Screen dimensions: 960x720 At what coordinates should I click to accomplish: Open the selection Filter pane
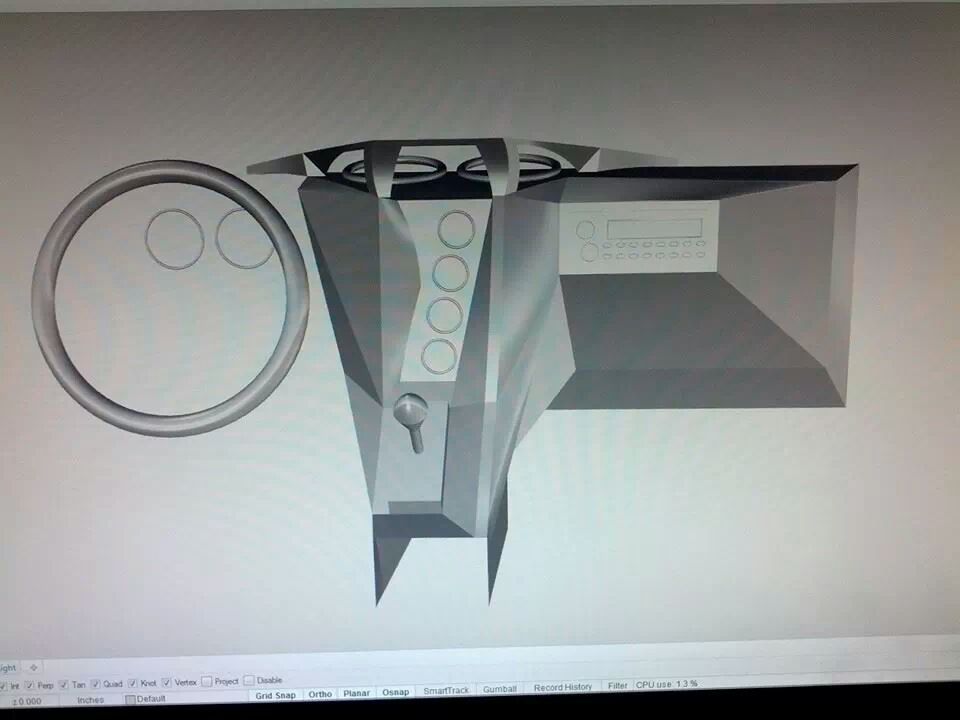click(x=617, y=686)
